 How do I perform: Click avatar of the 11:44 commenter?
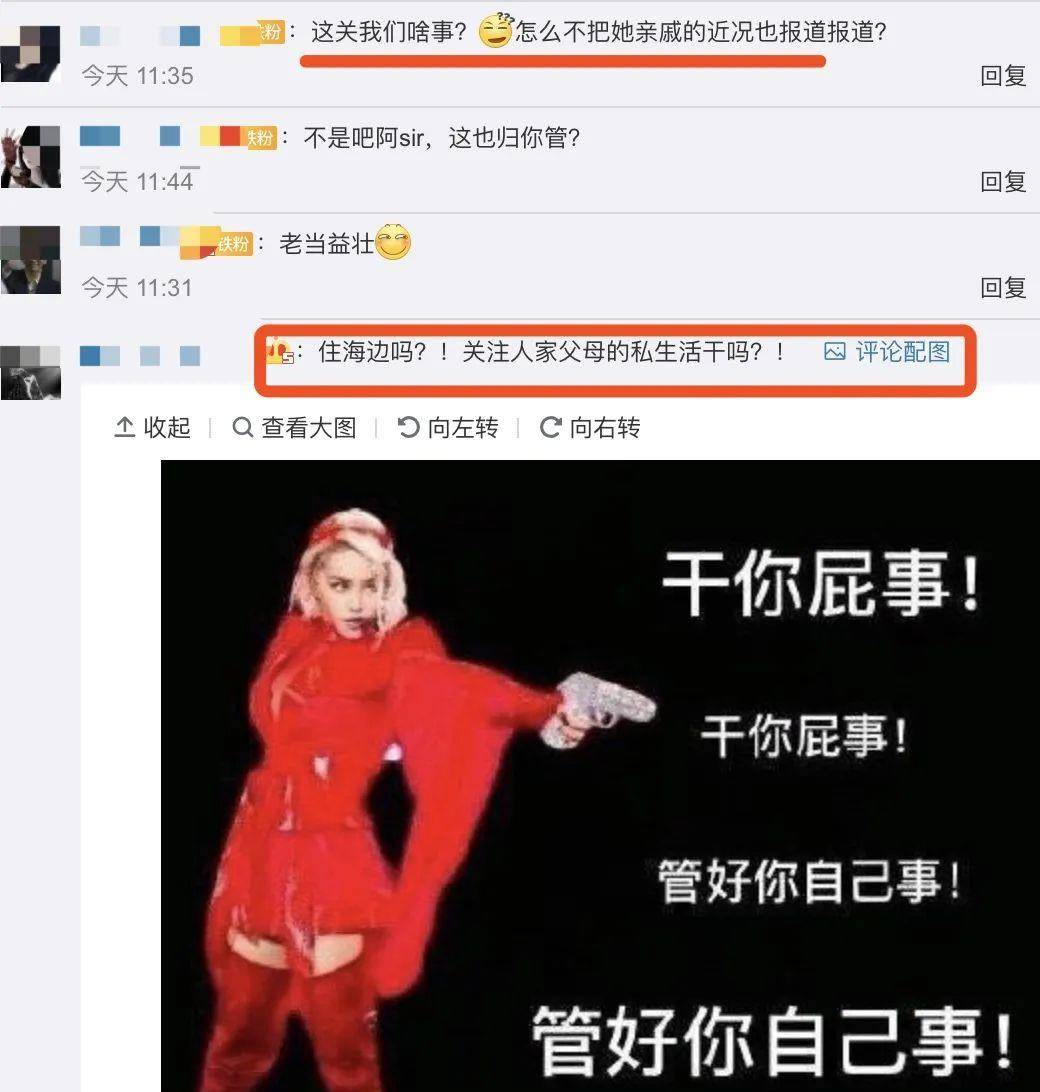point(30,157)
